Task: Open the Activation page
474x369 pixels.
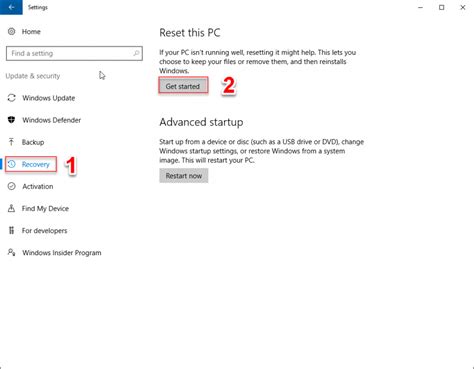Action: pyautogui.click(x=38, y=186)
